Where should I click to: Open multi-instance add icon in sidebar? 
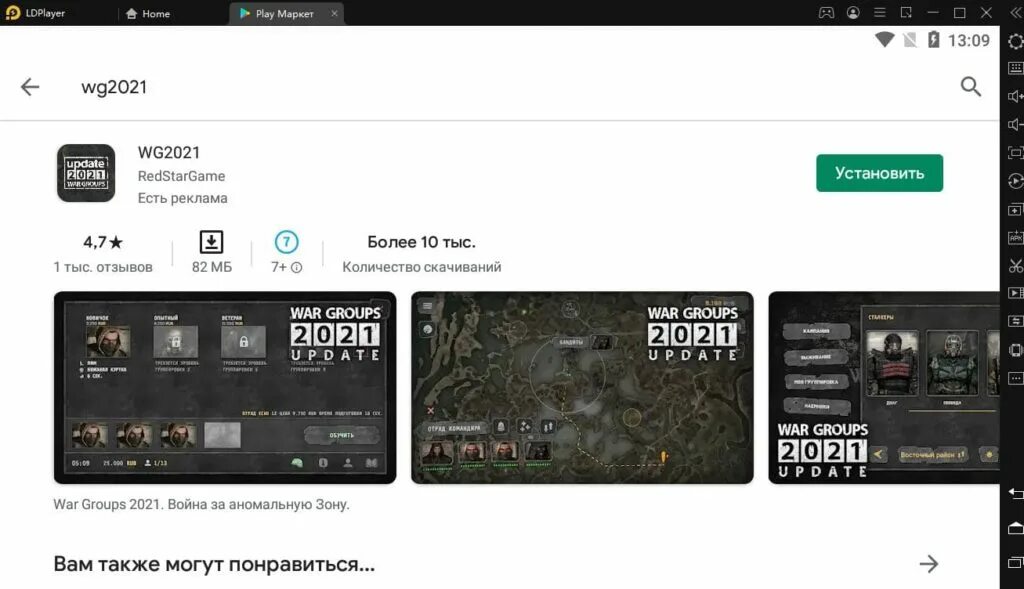[x=1016, y=210]
